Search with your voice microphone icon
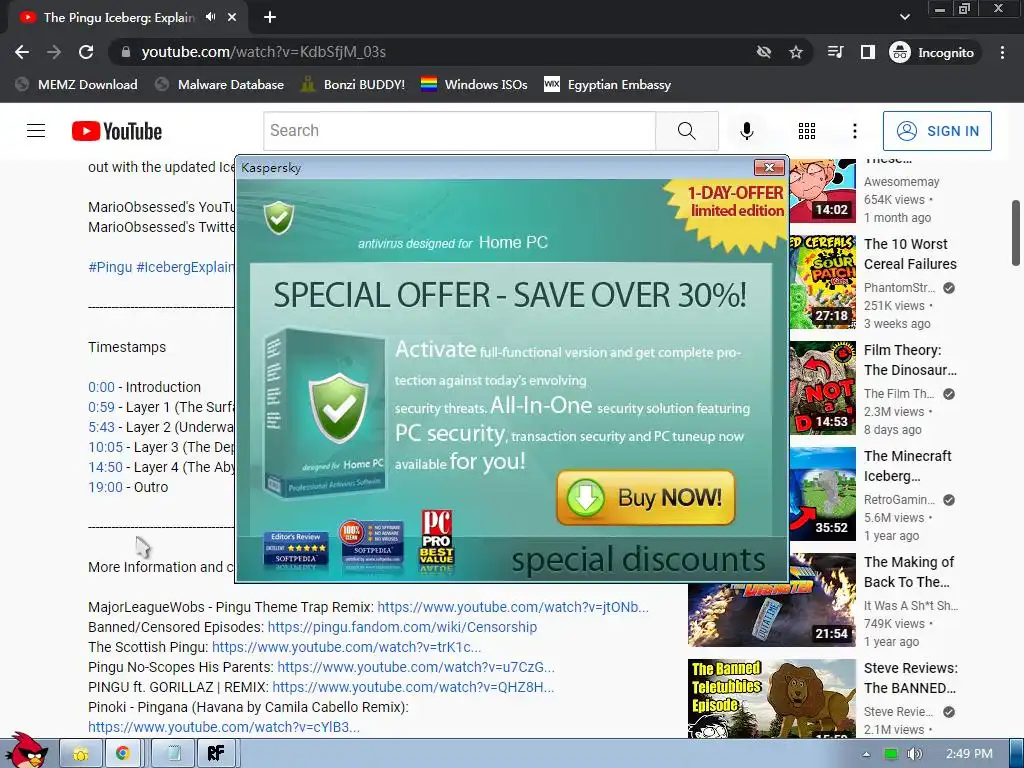Viewport: 1024px width, 768px height. pyautogui.click(x=746, y=131)
